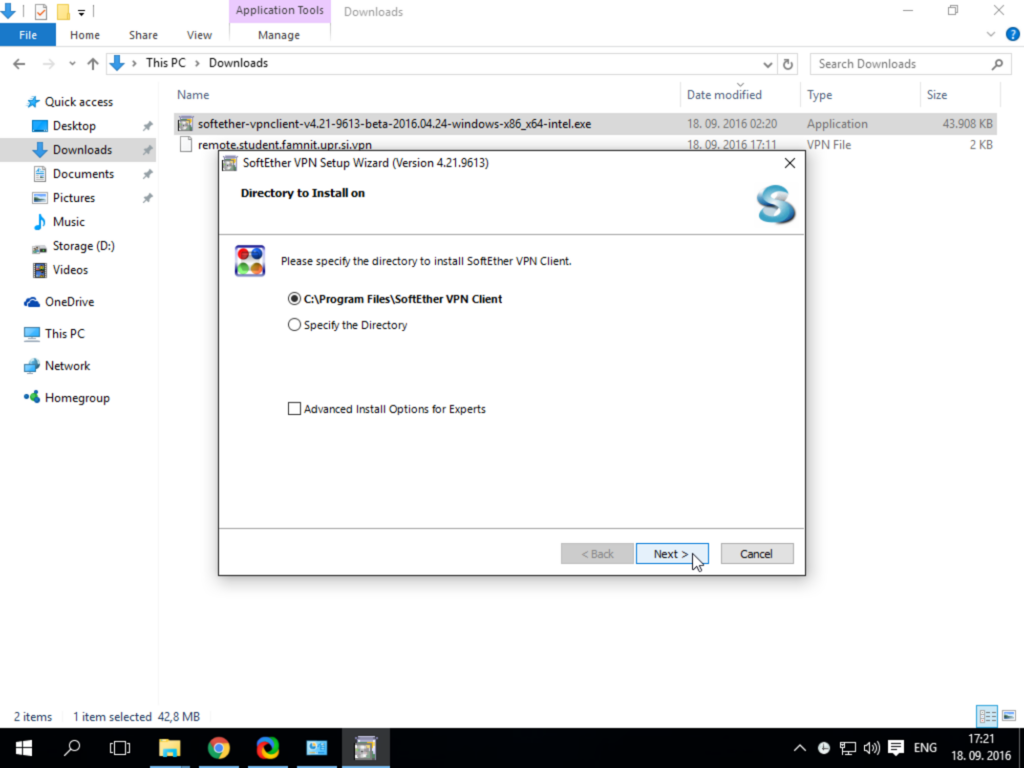1024x768 pixels.
Task: Choose the Specify the Directory option
Action: 347,325
